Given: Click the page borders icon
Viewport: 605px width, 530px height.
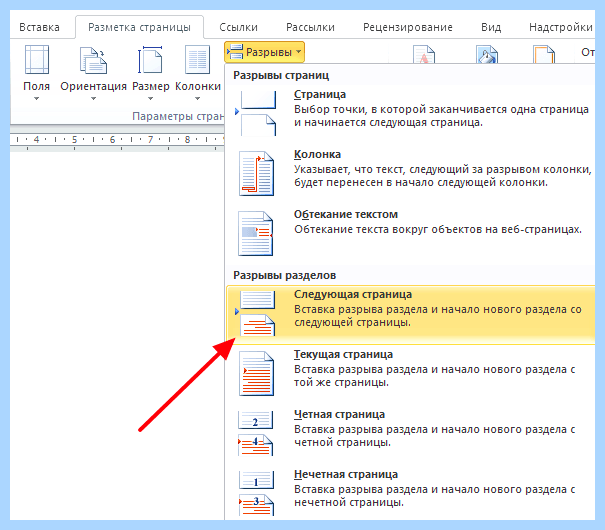Looking at the screenshot, I should 544,54.
